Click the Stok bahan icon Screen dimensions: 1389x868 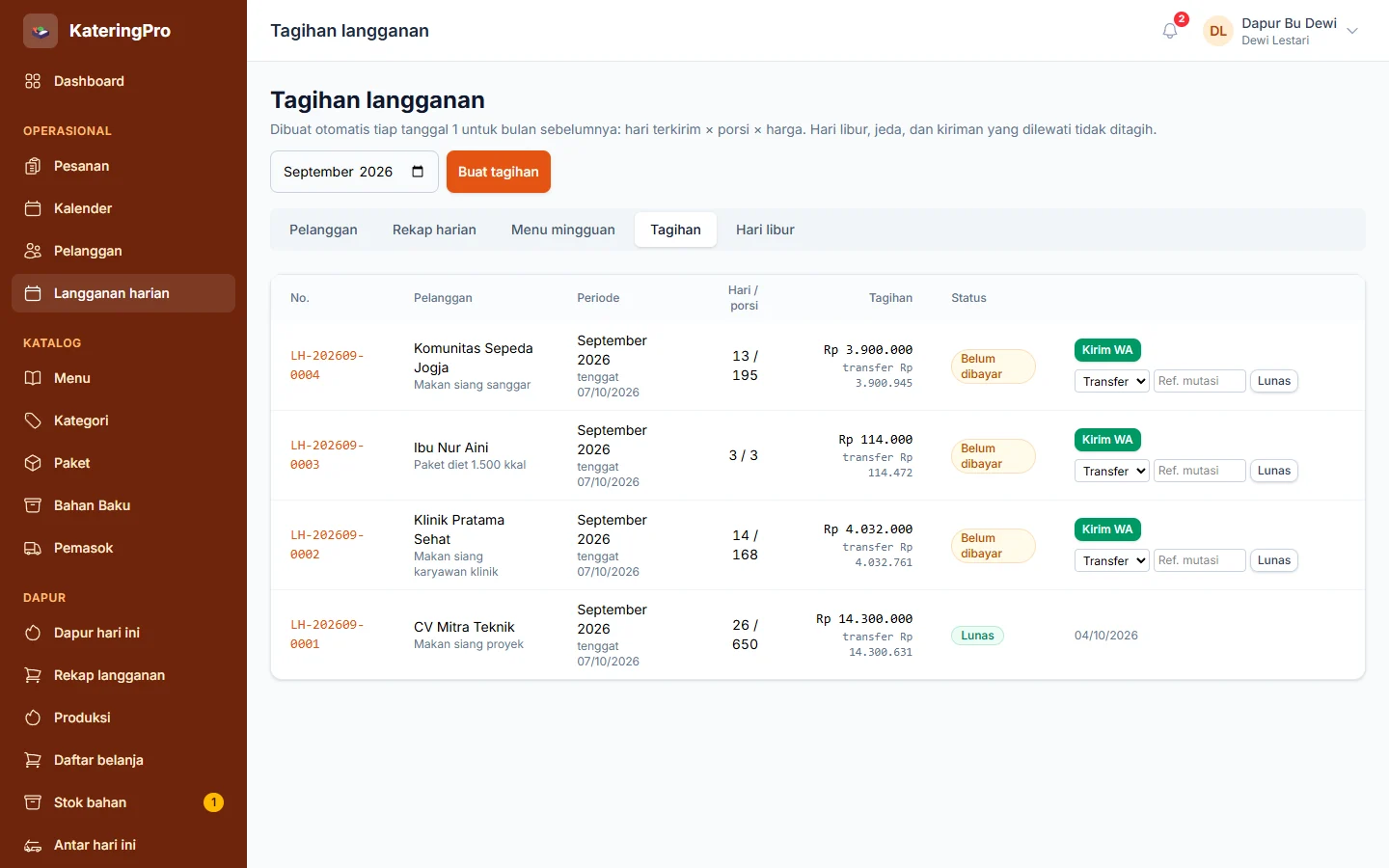(x=33, y=802)
